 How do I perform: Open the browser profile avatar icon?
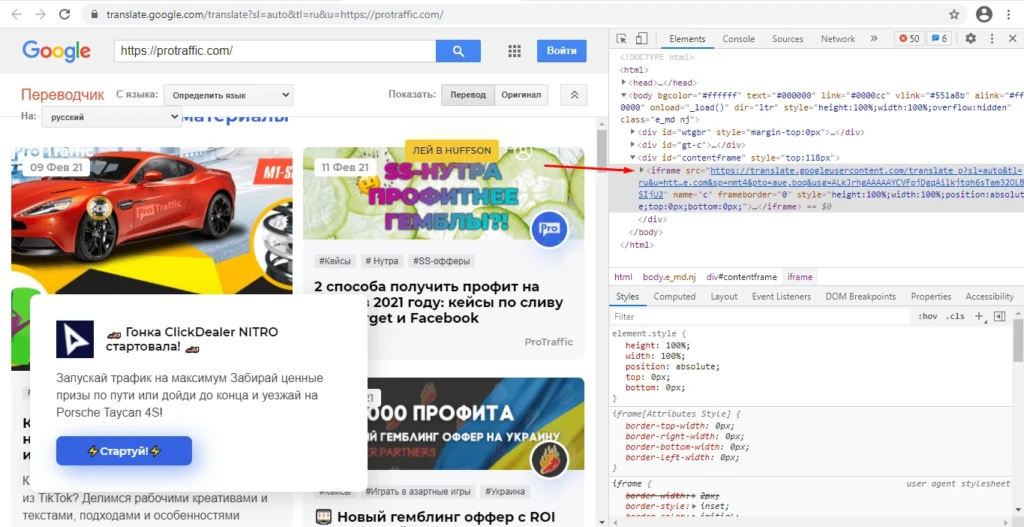tap(984, 14)
